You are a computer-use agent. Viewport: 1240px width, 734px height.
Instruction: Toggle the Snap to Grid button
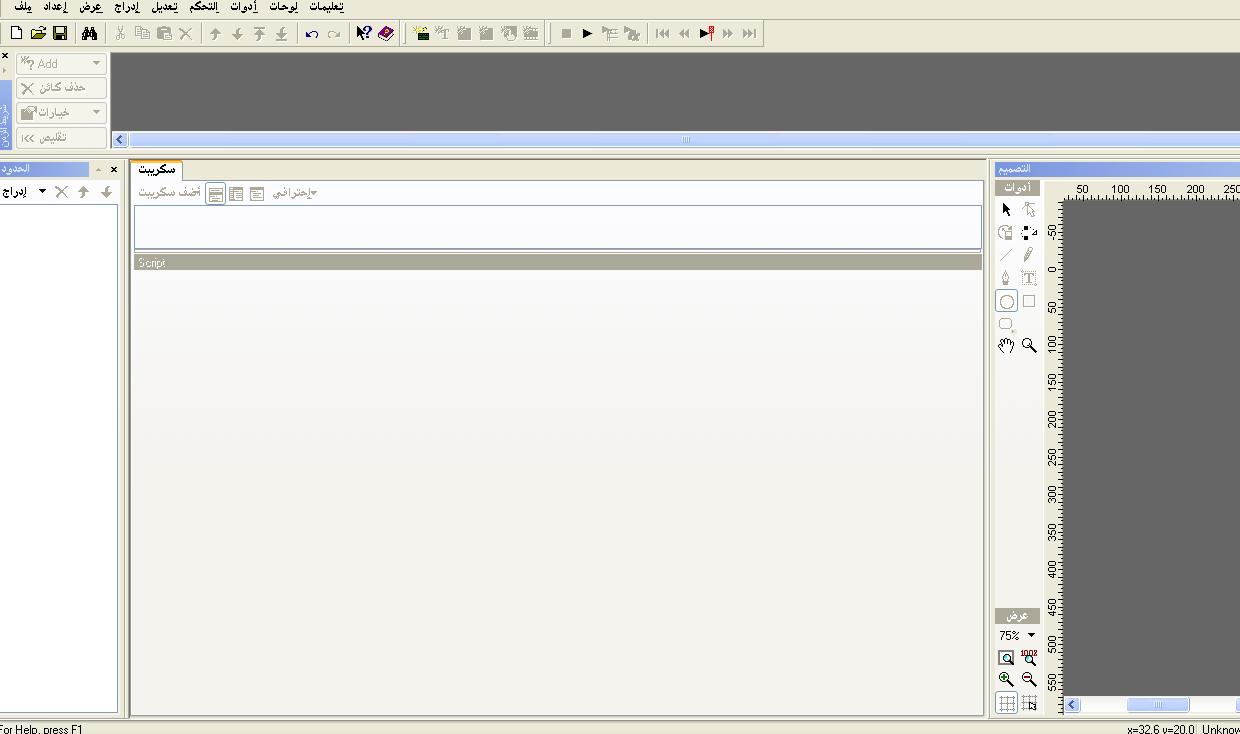click(x=1029, y=704)
